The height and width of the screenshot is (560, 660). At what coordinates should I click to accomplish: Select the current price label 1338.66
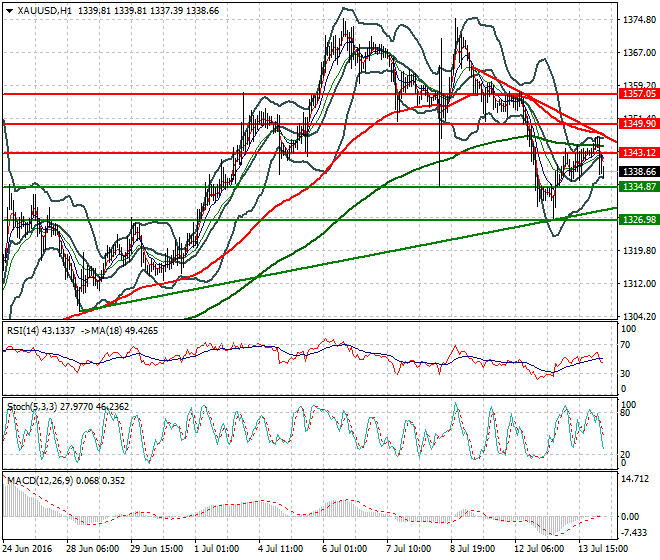639,171
